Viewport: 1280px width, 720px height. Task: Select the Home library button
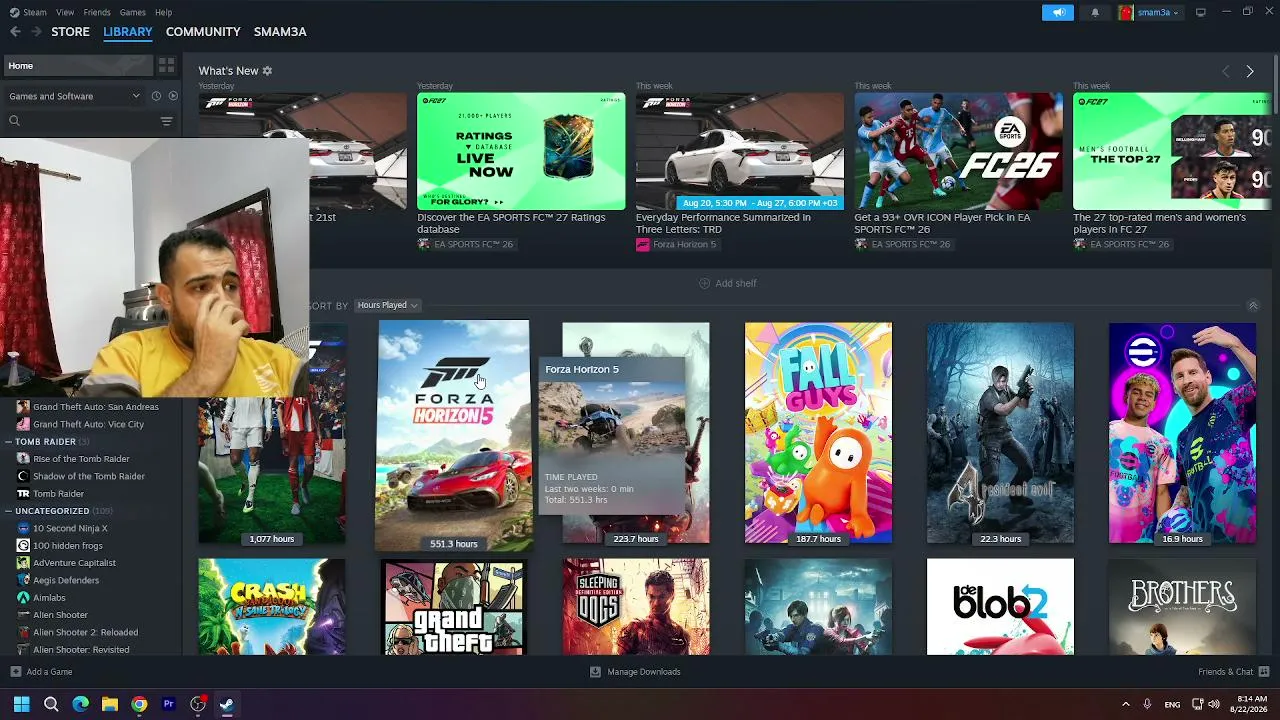pos(78,65)
